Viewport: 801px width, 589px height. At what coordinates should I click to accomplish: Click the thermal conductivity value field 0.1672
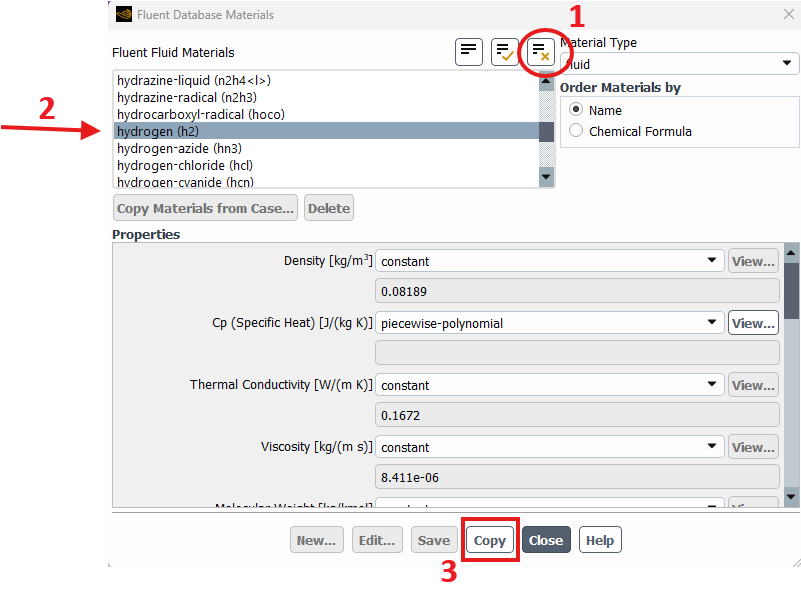577,415
